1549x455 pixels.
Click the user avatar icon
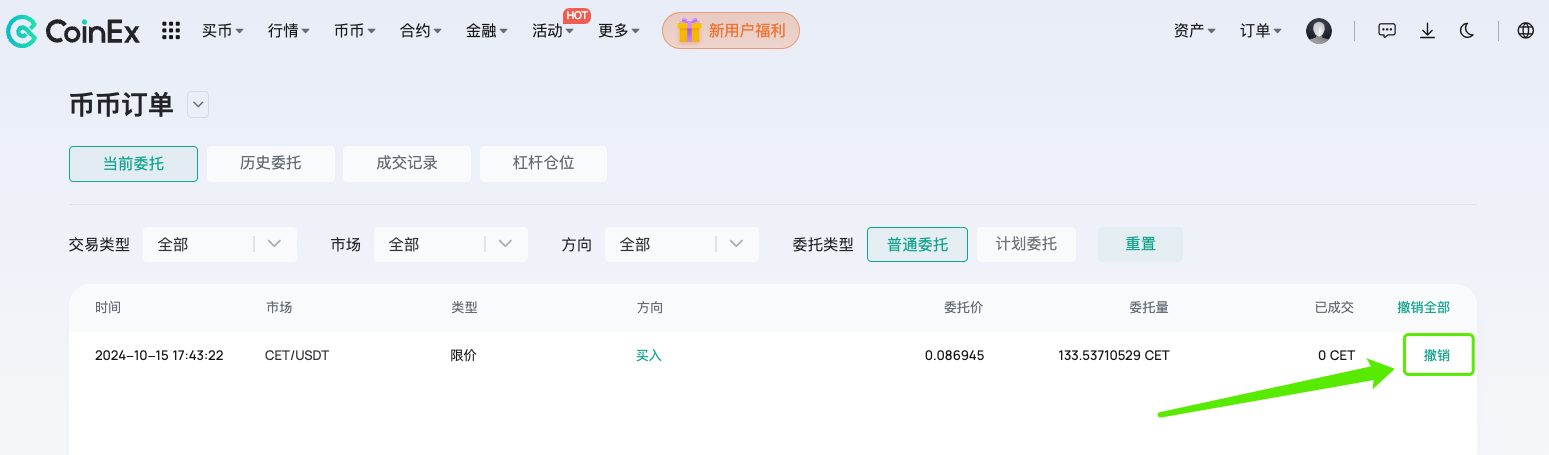1319,31
